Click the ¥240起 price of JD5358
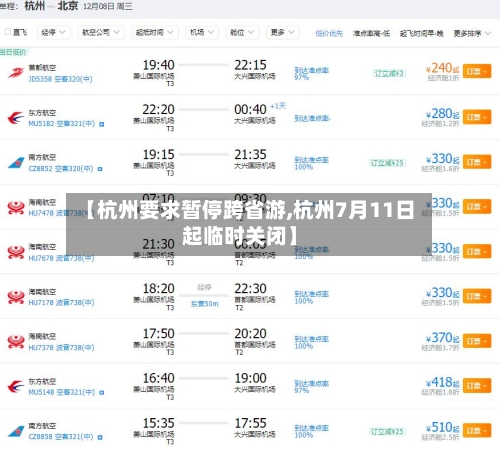 coord(442,68)
